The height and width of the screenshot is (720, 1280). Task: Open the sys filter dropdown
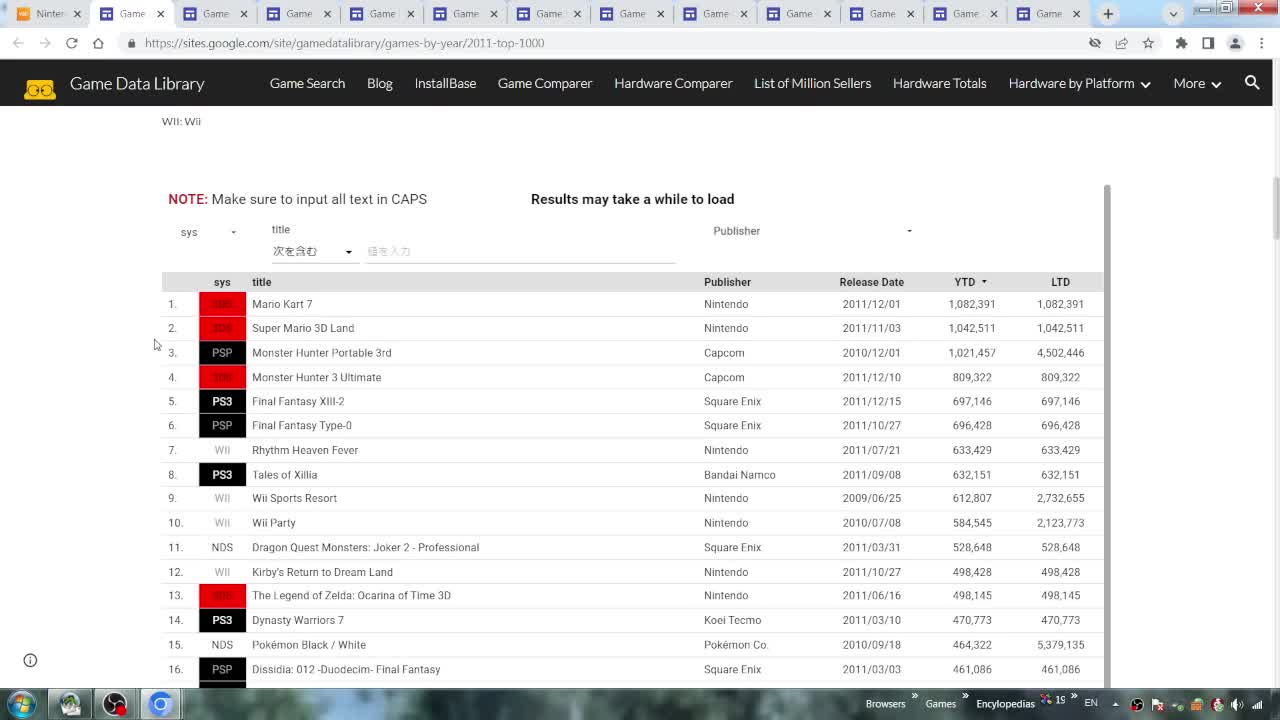[208, 232]
